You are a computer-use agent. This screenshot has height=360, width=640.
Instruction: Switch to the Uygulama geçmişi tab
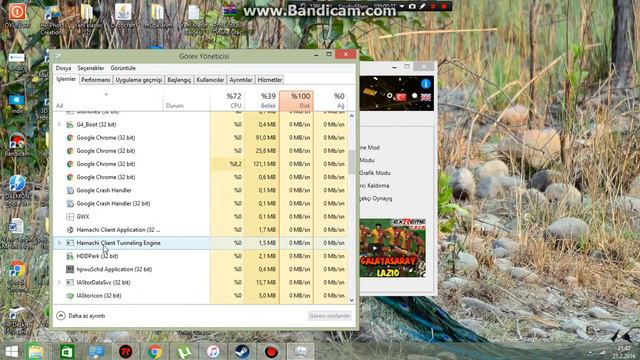[x=138, y=80]
